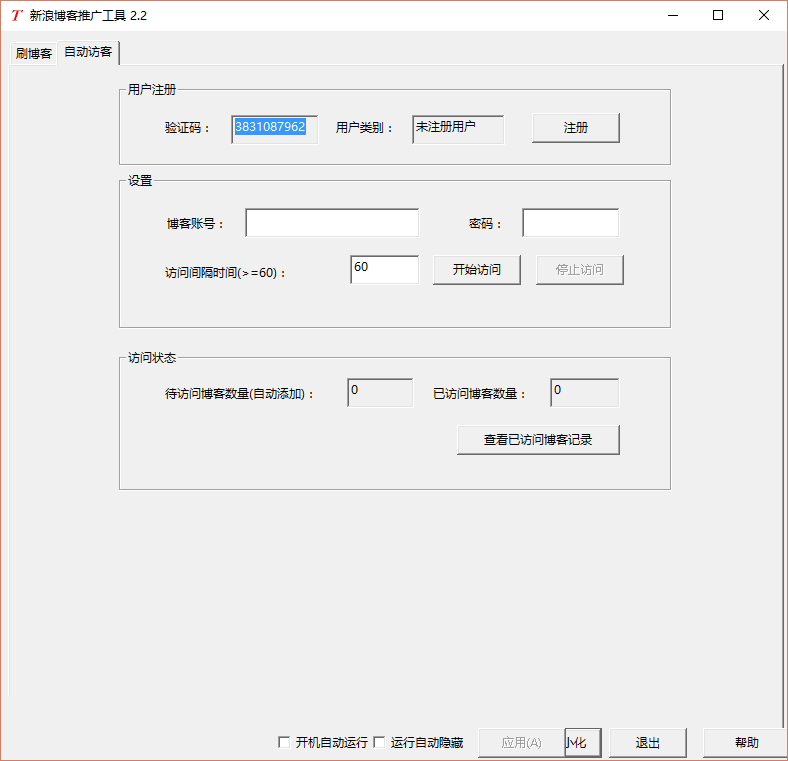Switch to the 刷博客 tab

(34, 53)
